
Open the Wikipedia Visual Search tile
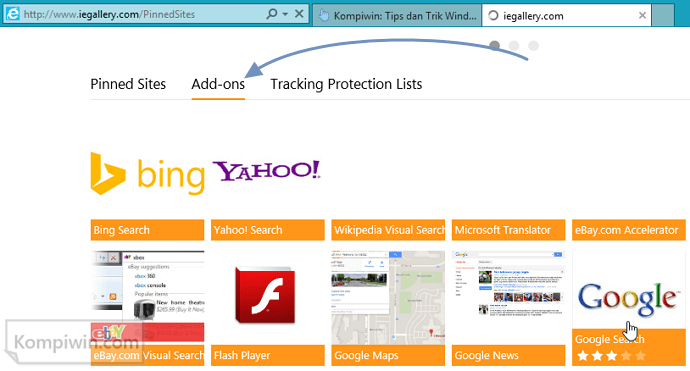[x=388, y=230]
